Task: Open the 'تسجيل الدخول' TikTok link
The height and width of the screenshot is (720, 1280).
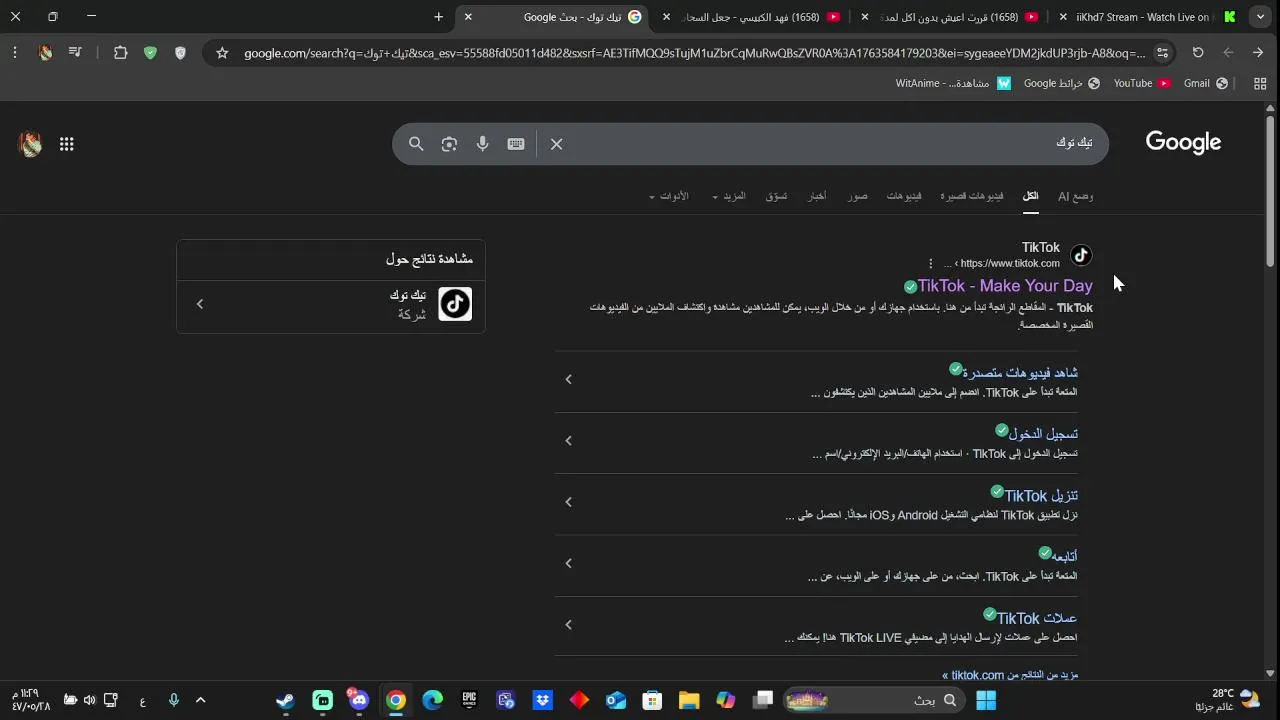Action: tap(1043, 434)
